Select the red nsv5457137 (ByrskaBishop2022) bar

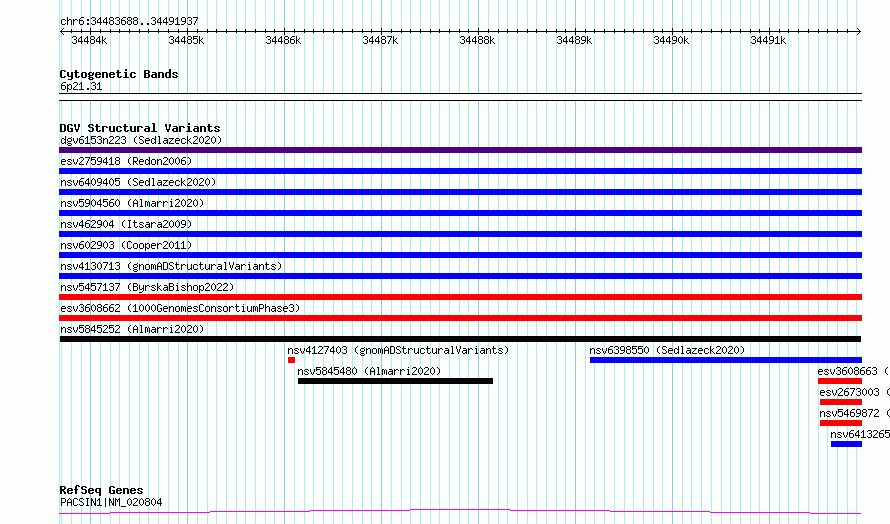460,297
